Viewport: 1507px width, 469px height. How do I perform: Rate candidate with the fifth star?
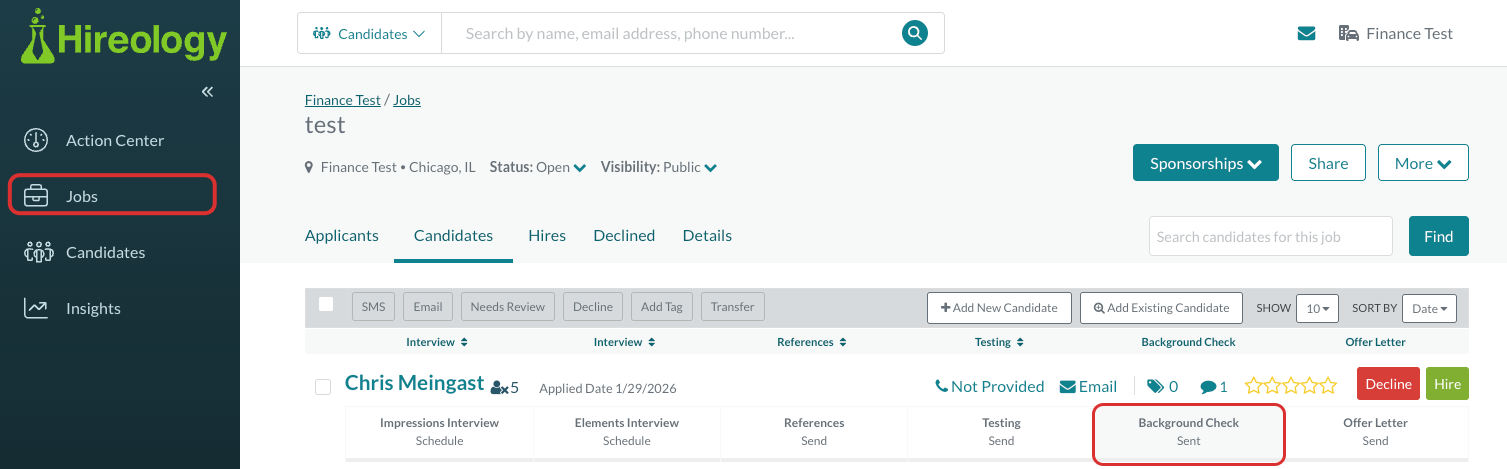[1328, 385]
